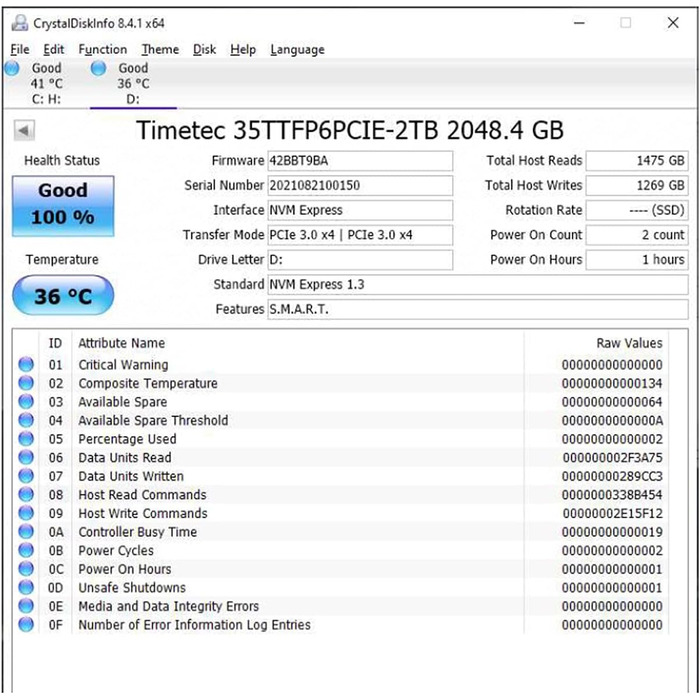700x700 pixels.
Task: Click the Total Host Writes value 1269 GB
Action: click(637, 185)
